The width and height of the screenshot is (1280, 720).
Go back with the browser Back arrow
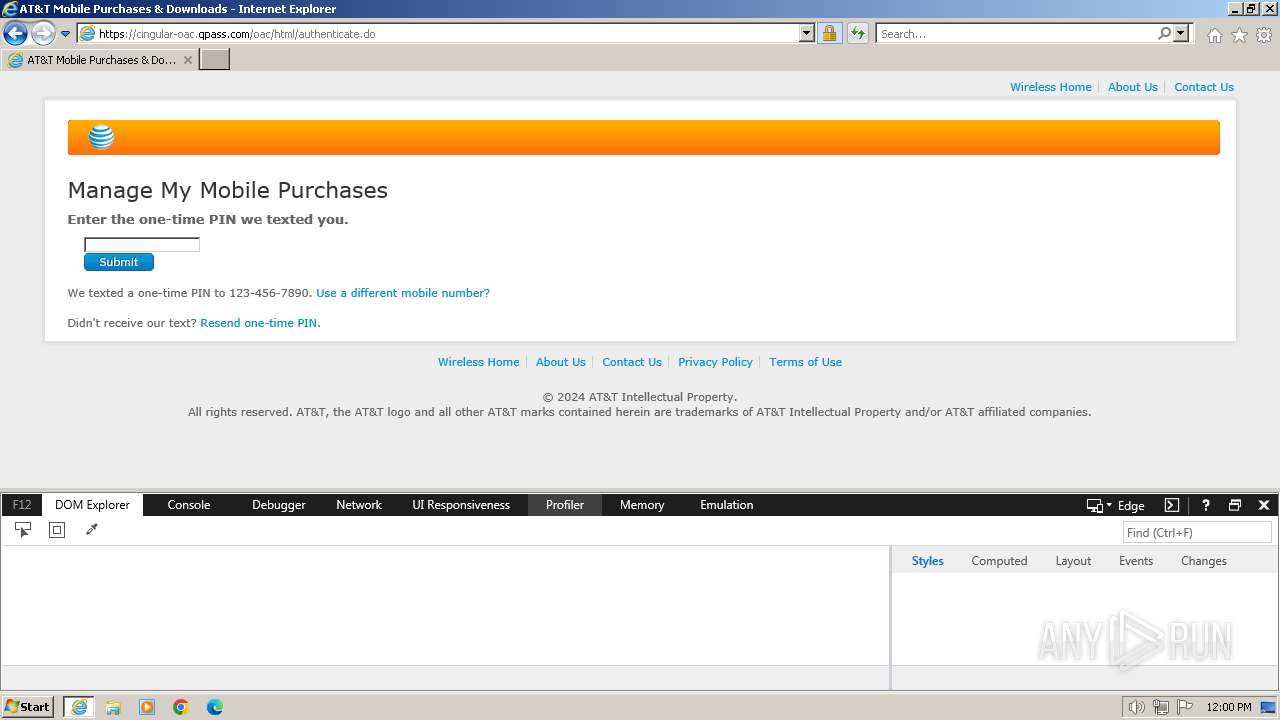tap(15, 33)
